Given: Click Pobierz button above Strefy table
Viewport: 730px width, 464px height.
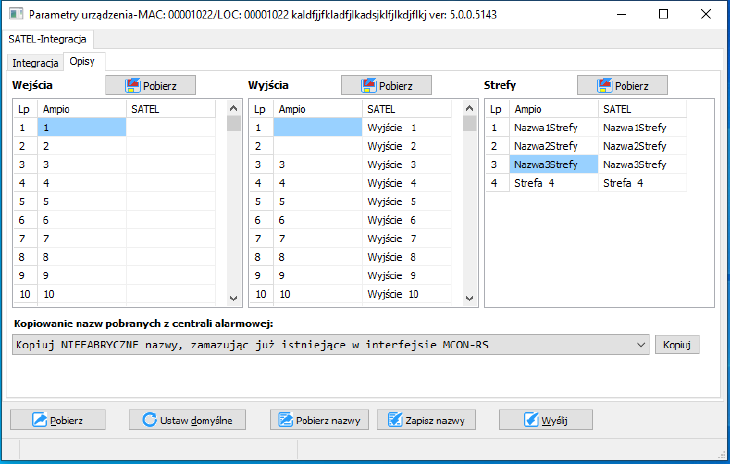Looking at the screenshot, I should coord(622,86).
